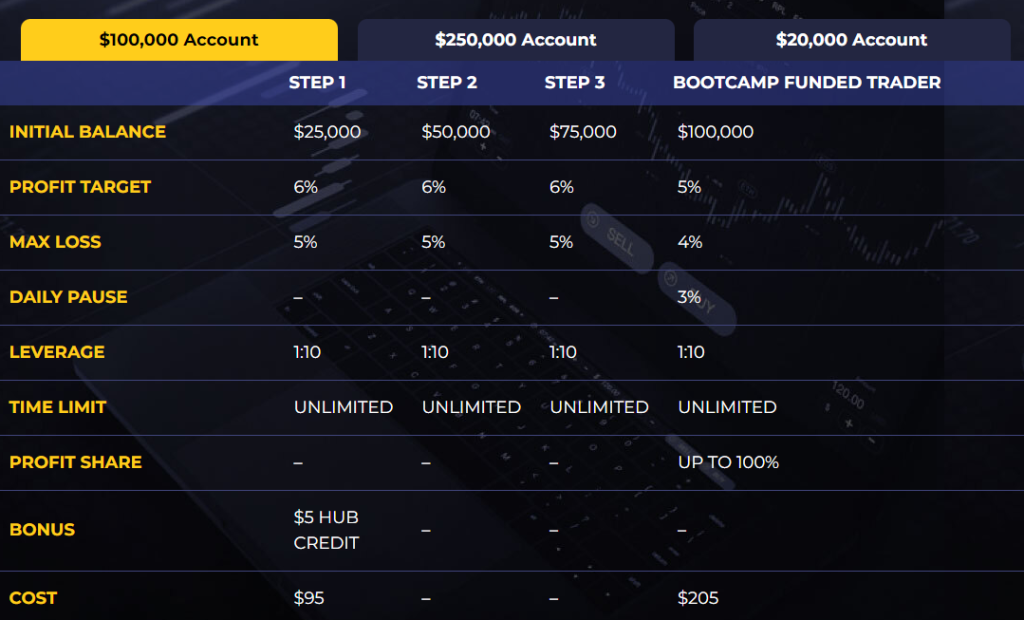
Task: Click the Profit Target row label
Action: 80,187
